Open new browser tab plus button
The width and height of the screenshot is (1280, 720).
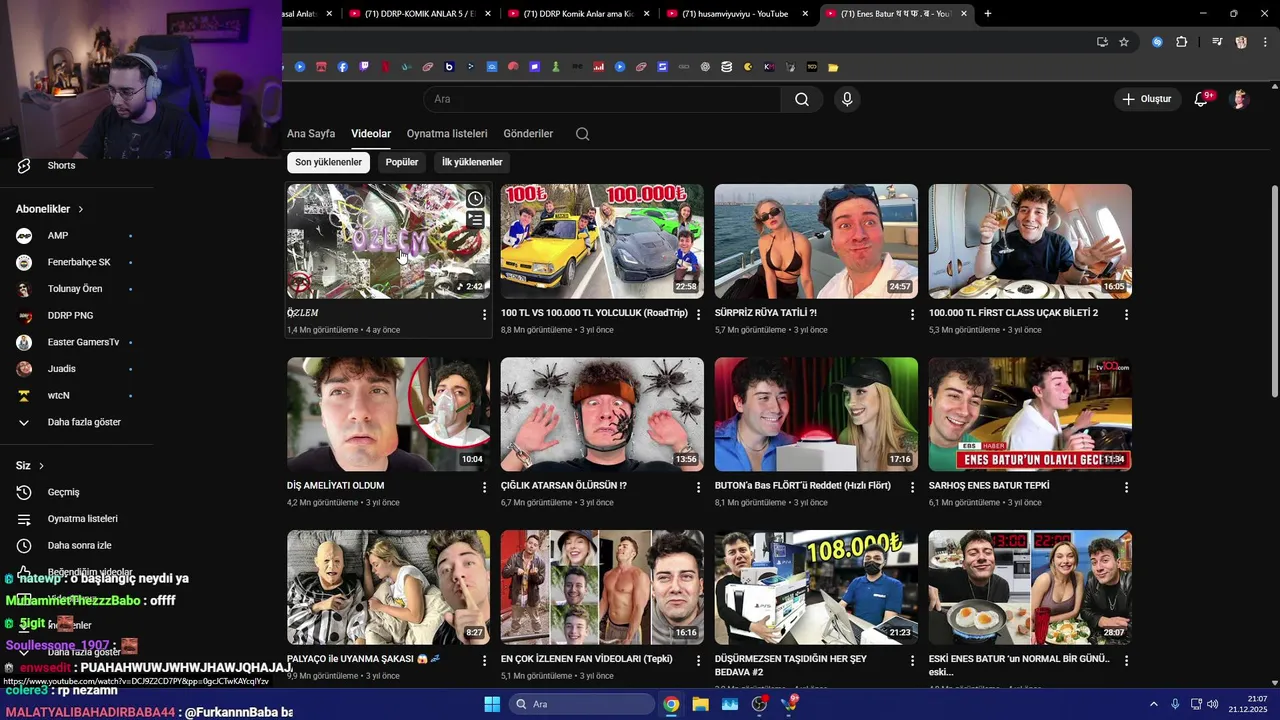[988, 14]
